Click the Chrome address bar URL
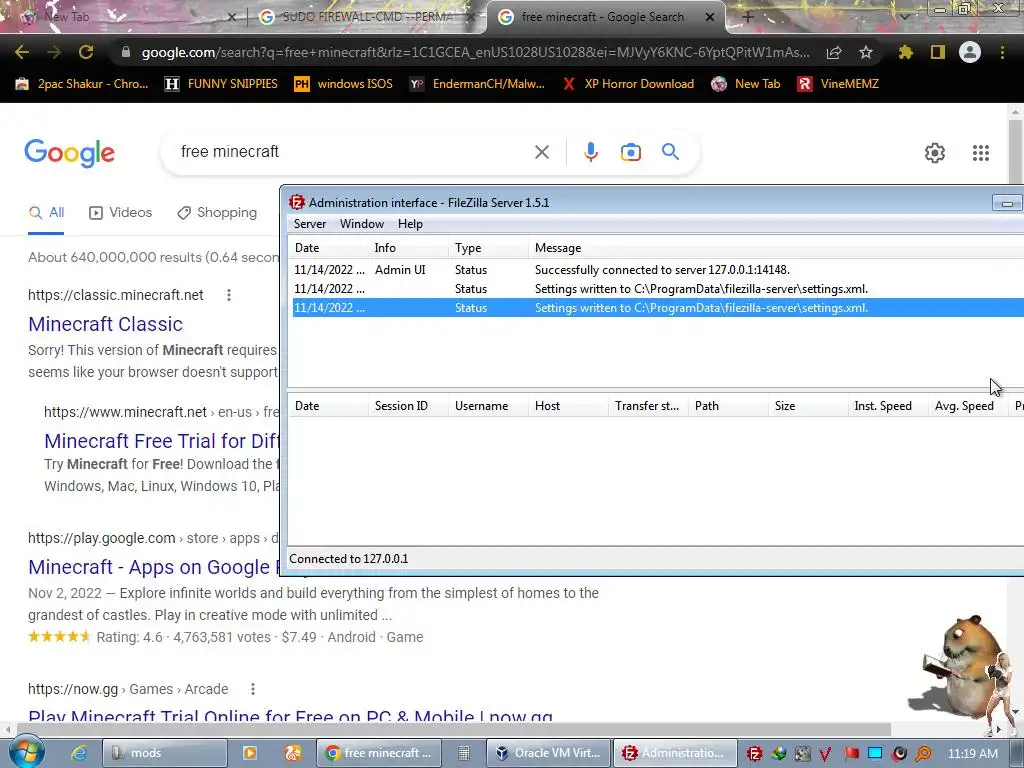Viewport: 1024px width, 768px height. (x=475, y=52)
